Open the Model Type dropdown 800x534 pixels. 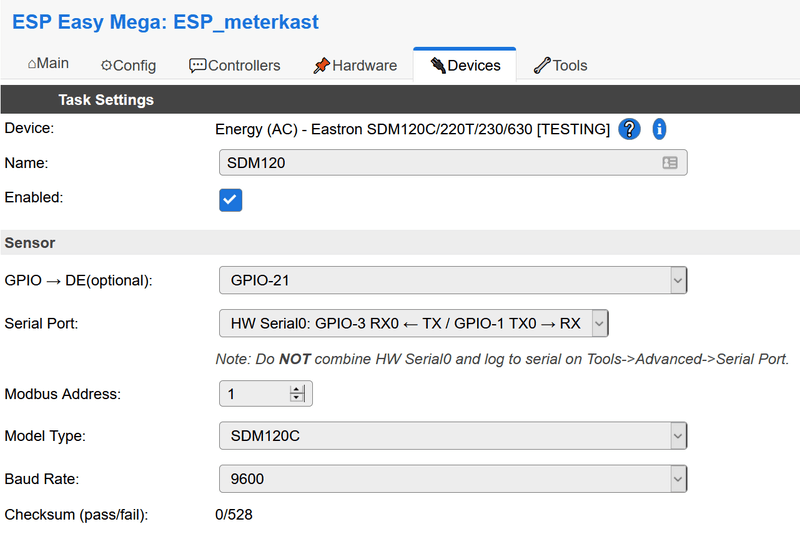point(452,436)
